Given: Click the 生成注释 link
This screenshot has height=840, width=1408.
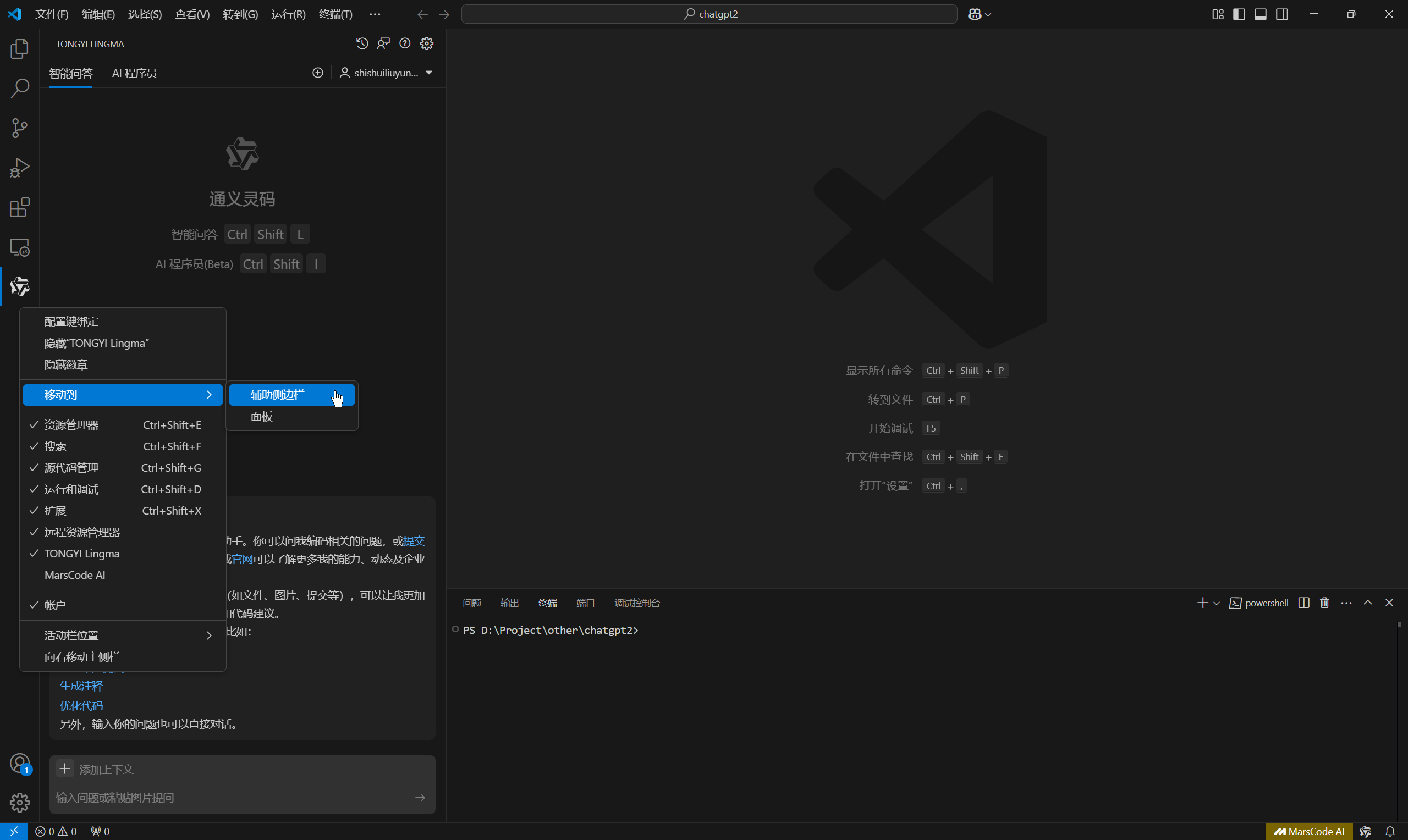Looking at the screenshot, I should coord(81,686).
